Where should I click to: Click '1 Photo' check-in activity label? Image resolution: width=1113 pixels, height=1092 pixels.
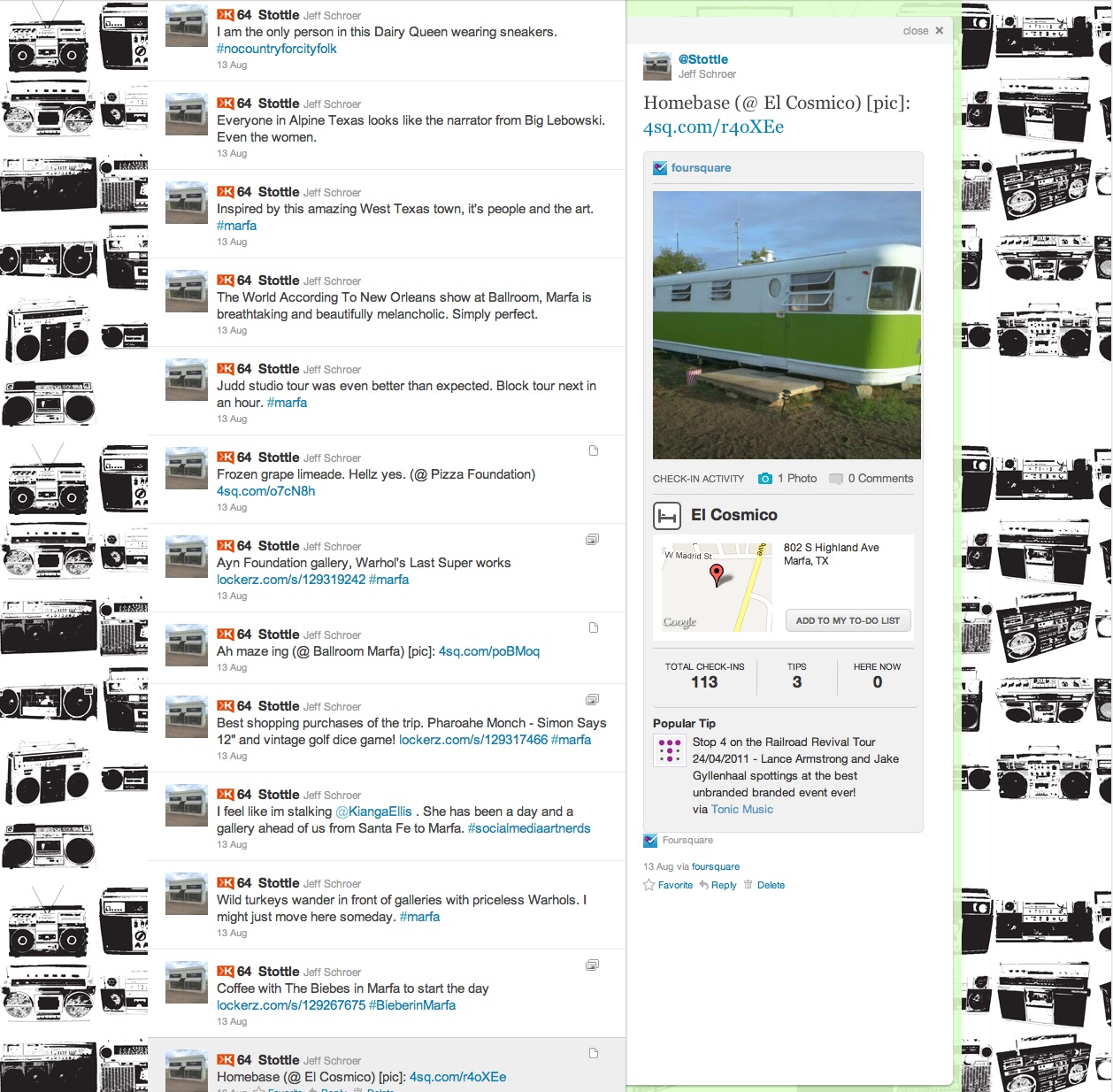(797, 479)
